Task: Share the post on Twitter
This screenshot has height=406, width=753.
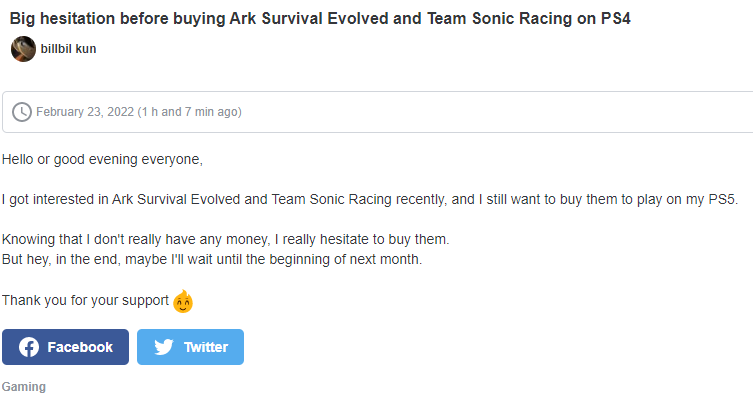Action: pyautogui.click(x=190, y=347)
